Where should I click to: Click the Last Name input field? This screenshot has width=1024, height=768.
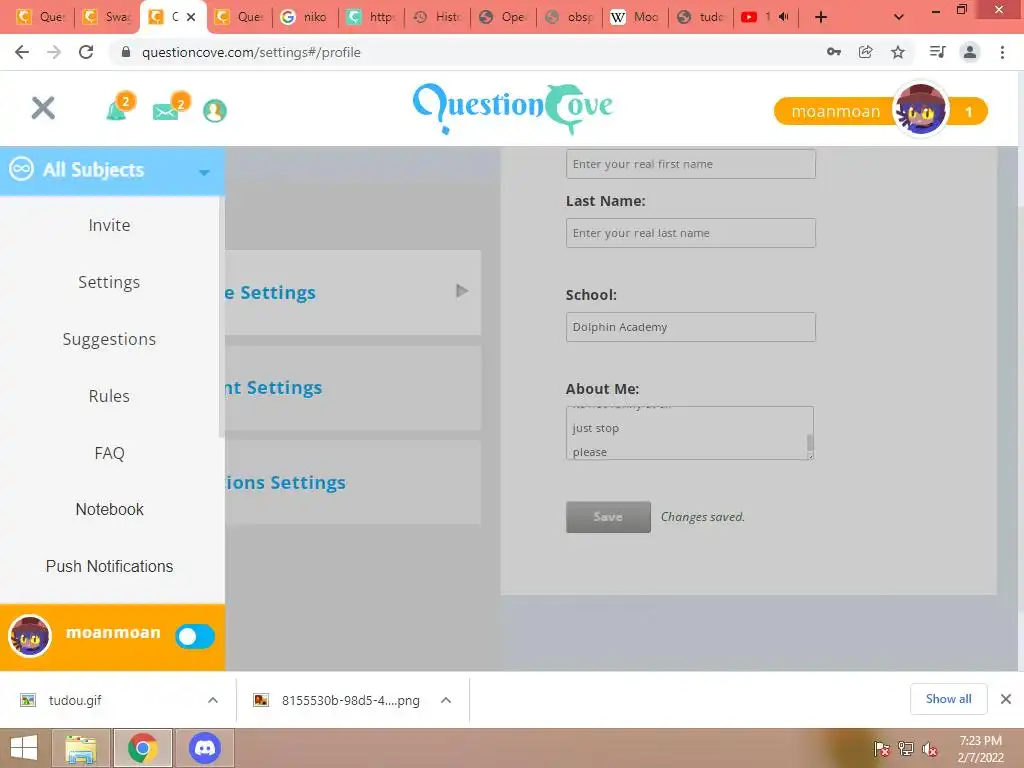click(x=690, y=233)
